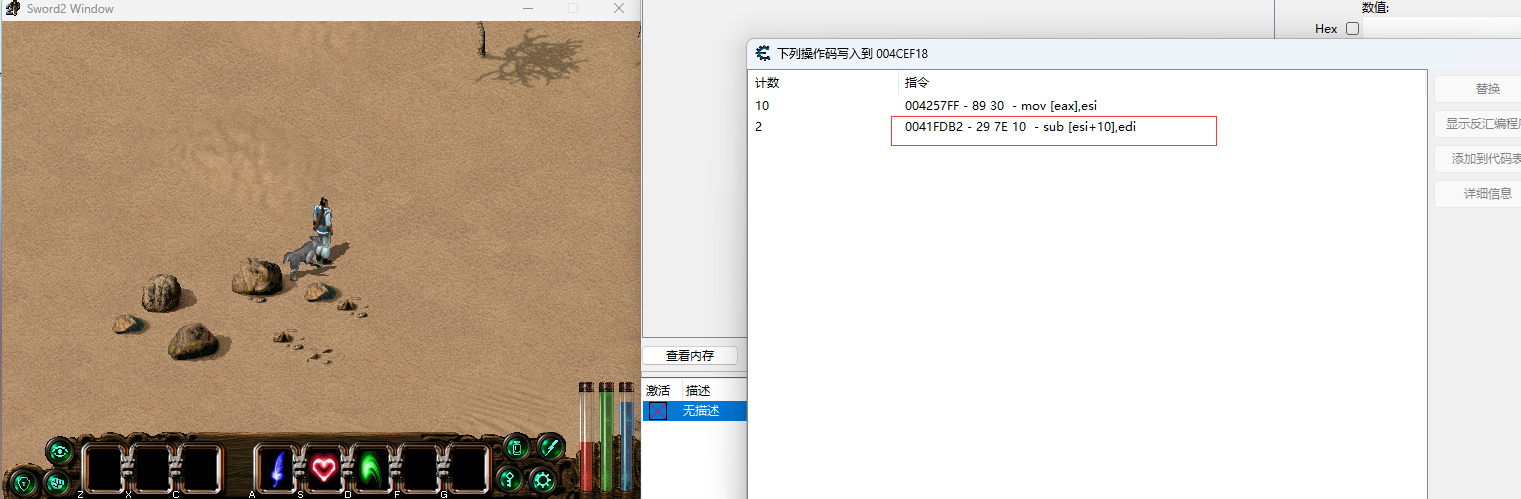Screen dimensions: 1521x499
Task: Select the sub [esi+10],edi instruction row
Action: (1086, 127)
